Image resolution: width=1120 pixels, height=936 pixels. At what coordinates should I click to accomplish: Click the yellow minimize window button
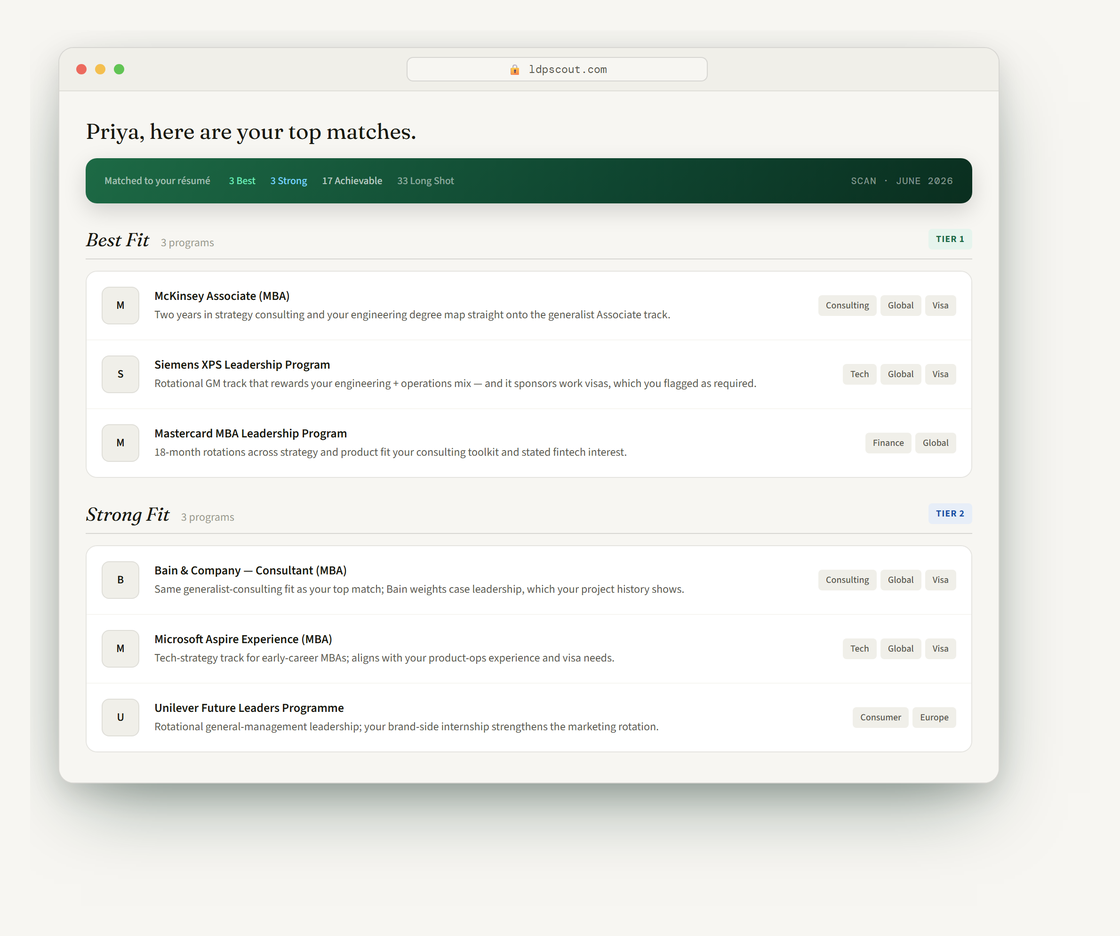click(x=100, y=69)
